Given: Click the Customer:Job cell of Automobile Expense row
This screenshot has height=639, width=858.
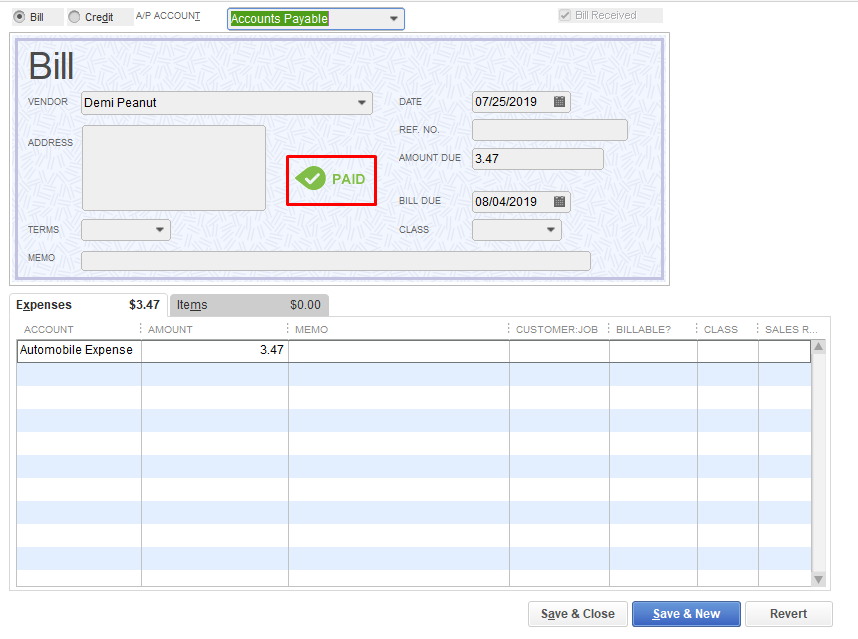Looking at the screenshot, I should [559, 350].
